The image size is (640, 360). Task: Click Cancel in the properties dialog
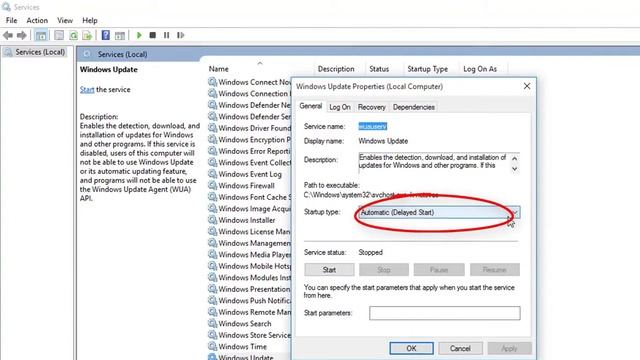click(x=460, y=348)
